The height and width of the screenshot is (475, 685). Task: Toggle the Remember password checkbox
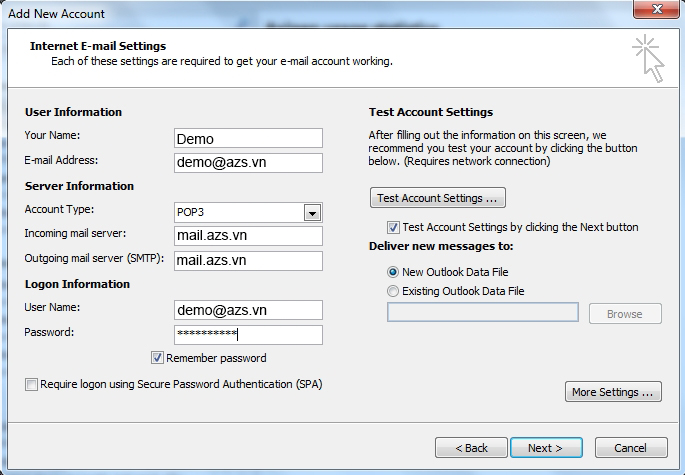click(158, 358)
